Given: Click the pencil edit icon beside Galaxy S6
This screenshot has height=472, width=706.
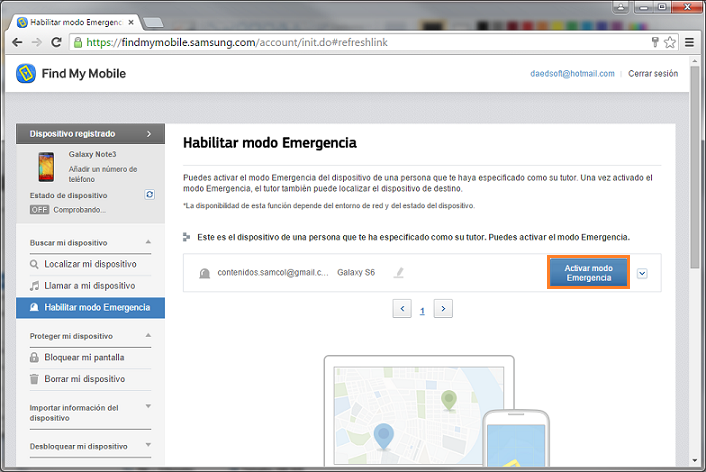Looking at the screenshot, I should 399,272.
